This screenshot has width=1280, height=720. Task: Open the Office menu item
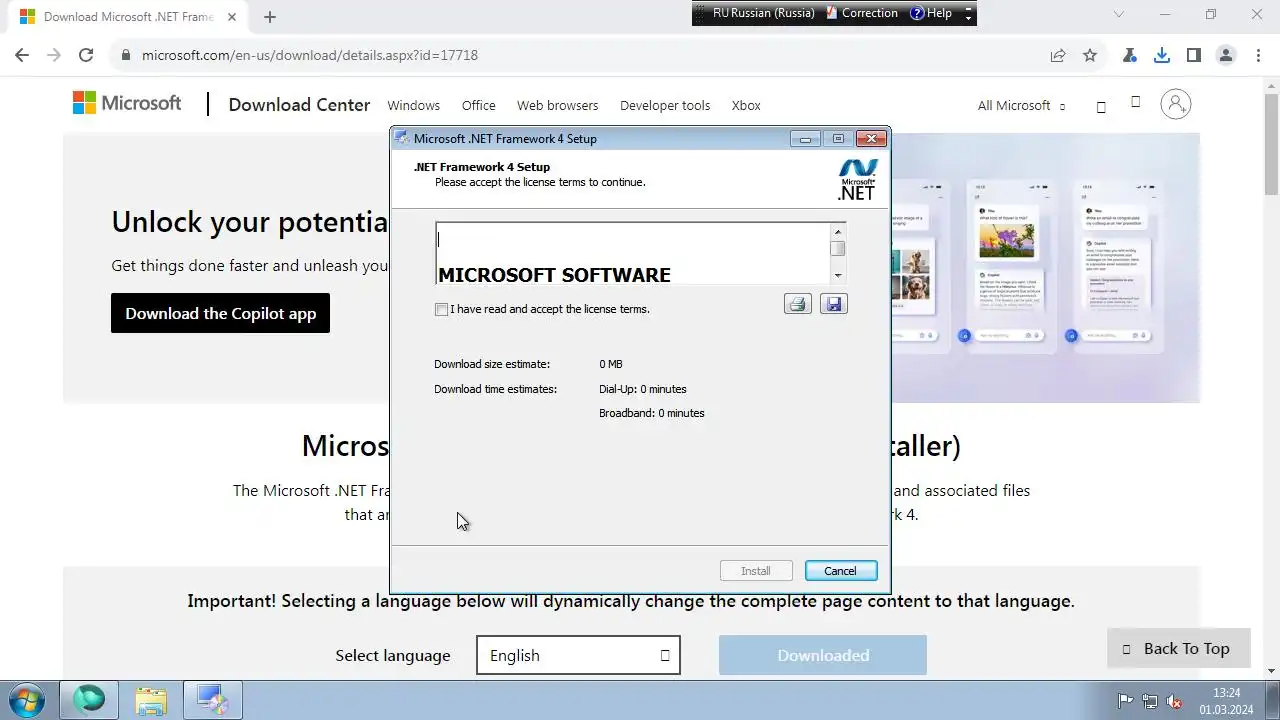coord(479,105)
